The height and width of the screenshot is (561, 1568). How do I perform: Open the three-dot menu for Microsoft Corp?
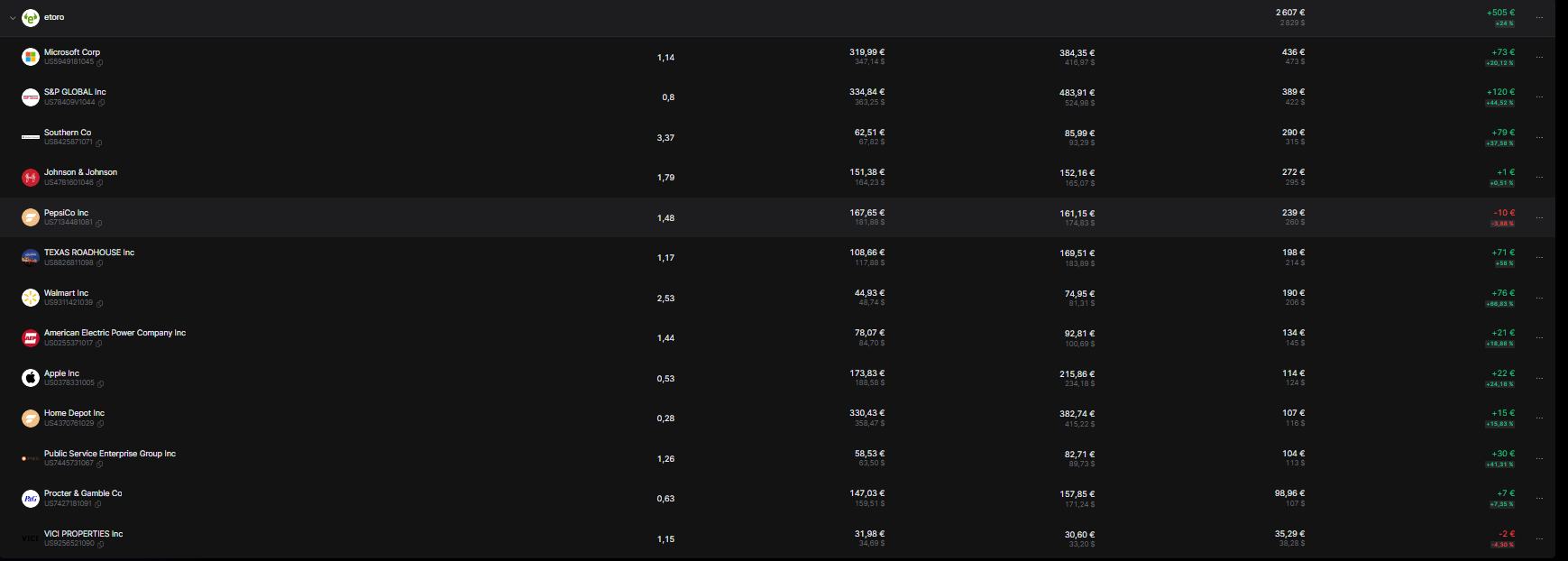coord(1539,57)
